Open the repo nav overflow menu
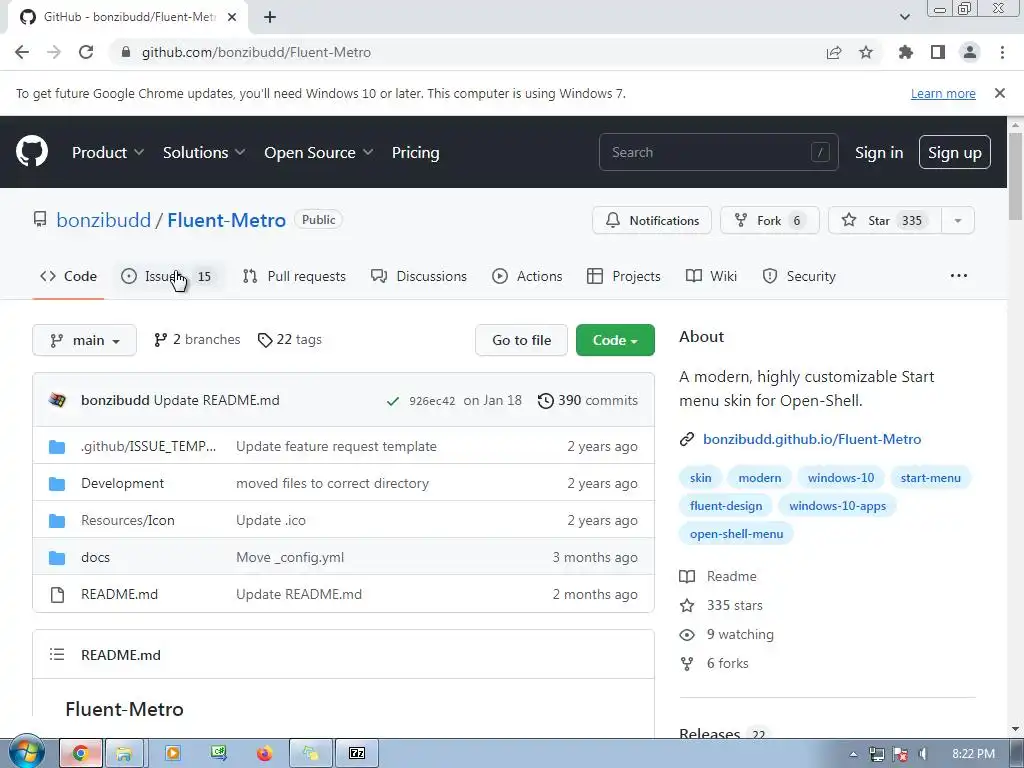The image size is (1024, 768). (x=959, y=276)
